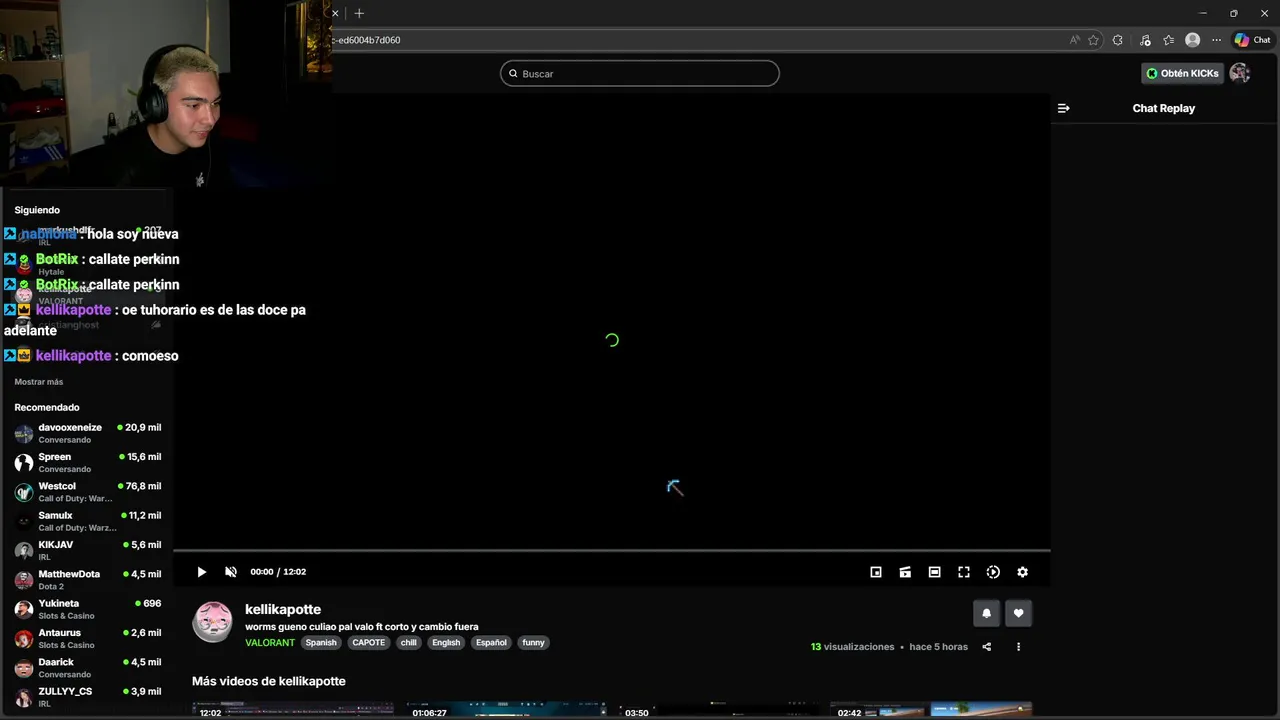This screenshot has height=720, width=1280.
Task: Click the hace 5 horas timestamp
Action: [x=938, y=647]
